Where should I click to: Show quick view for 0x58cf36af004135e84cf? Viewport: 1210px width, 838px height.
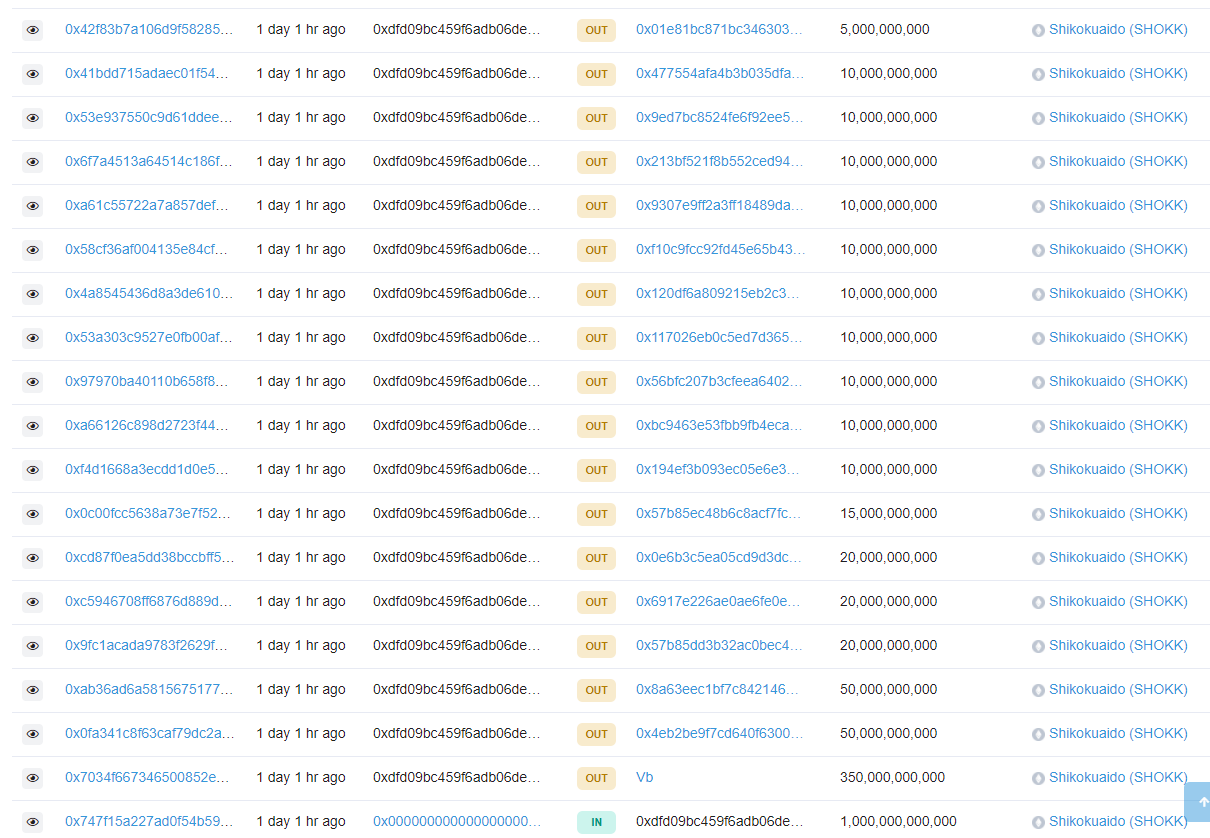(32, 250)
